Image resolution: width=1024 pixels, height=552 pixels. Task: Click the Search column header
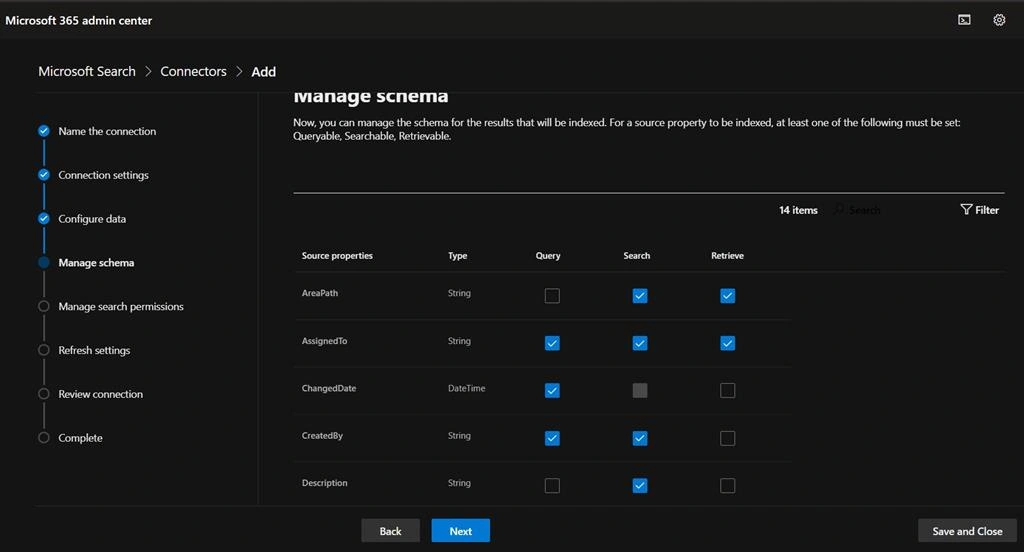[x=637, y=255]
